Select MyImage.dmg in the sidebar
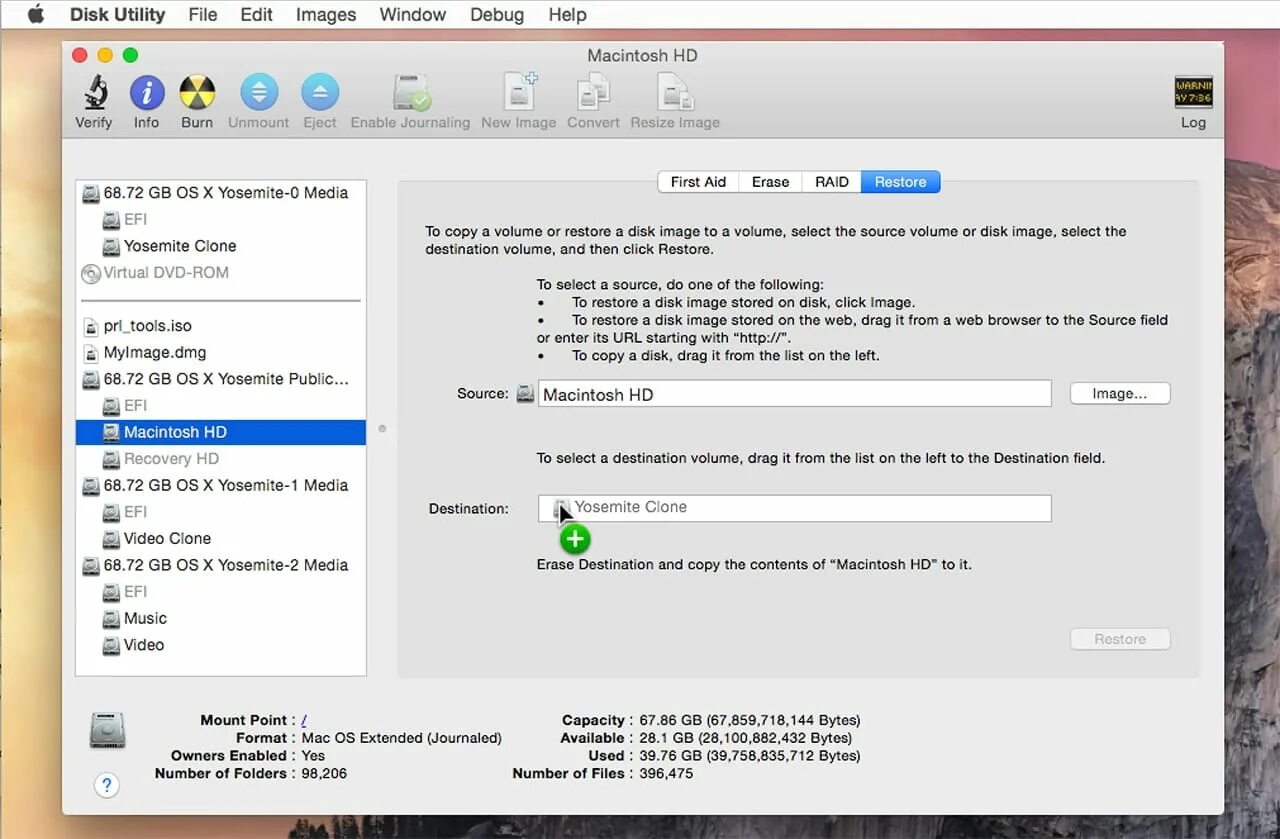 pyautogui.click(x=221, y=353)
